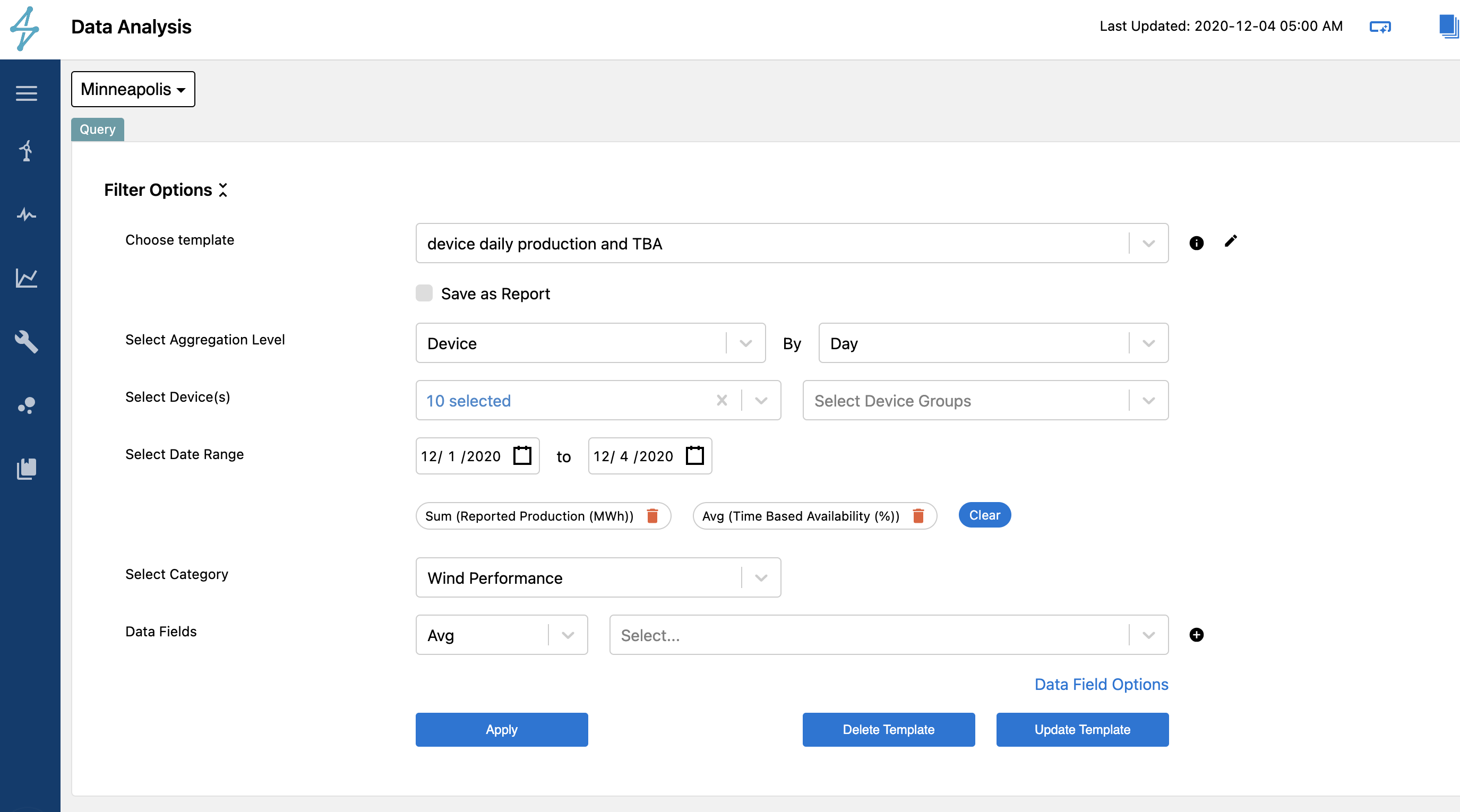Screen dimensions: 1460x812
Task: Open the Day interval dropdown
Action: coord(993,343)
